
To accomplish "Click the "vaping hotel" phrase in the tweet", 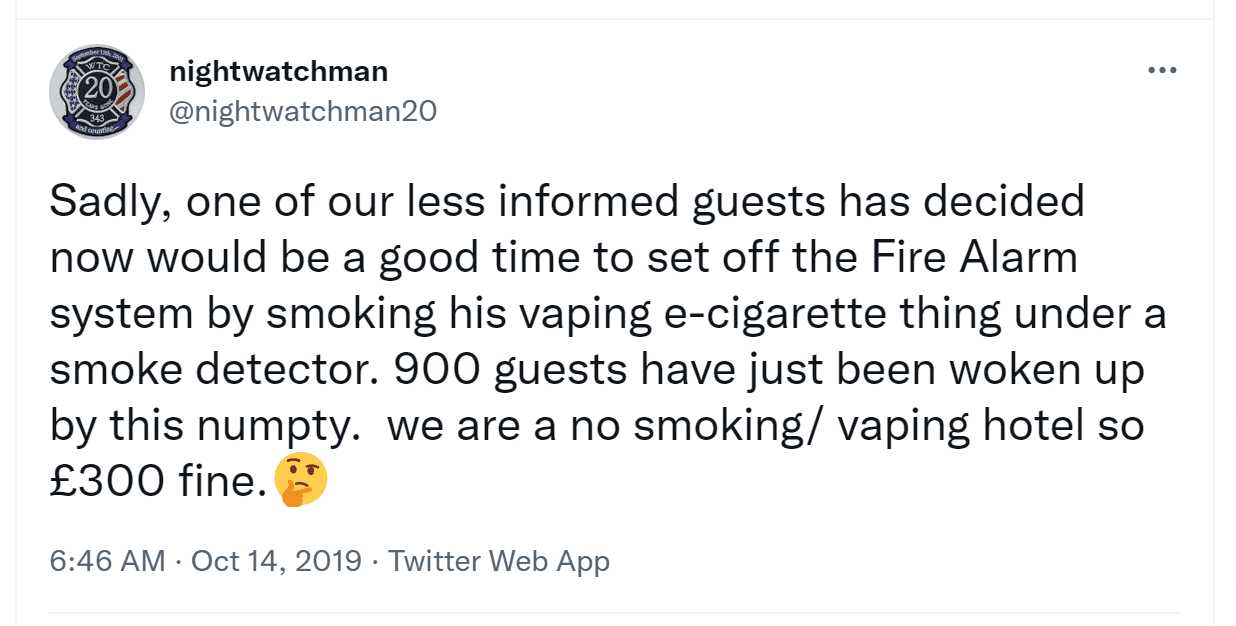I will (x=961, y=428).
